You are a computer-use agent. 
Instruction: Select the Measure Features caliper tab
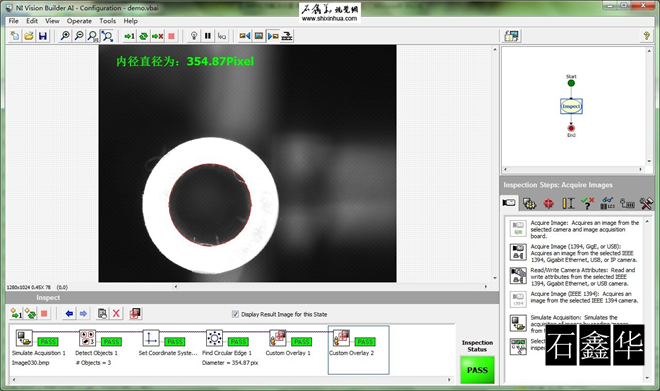(x=568, y=203)
